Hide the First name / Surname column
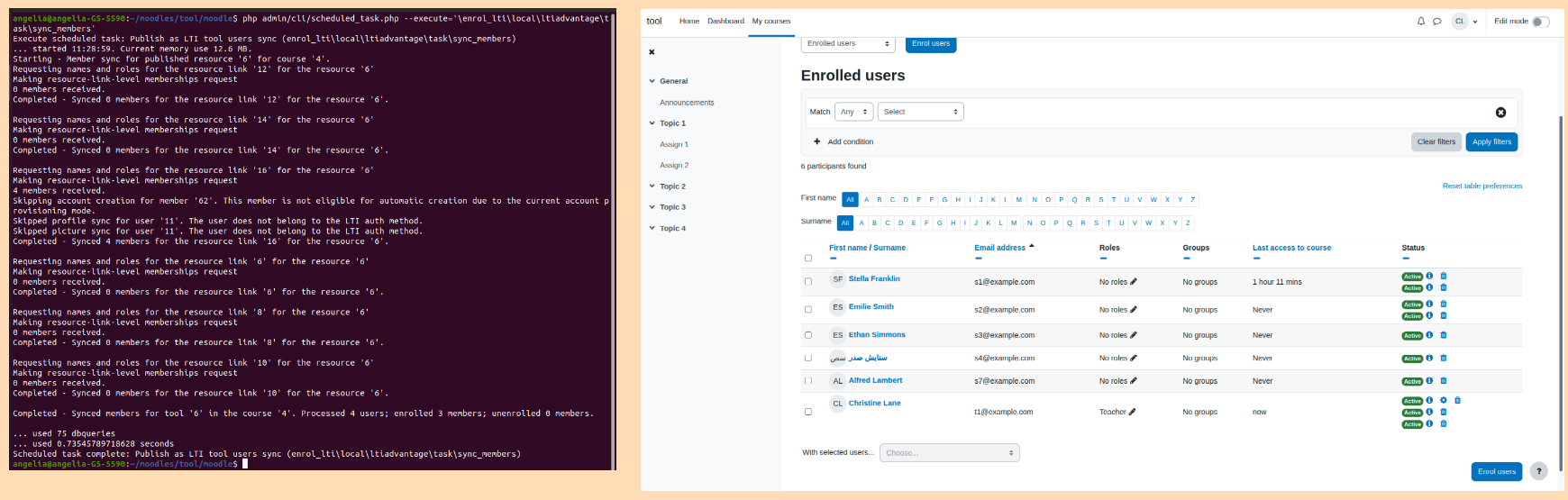This screenshot has height=500, width=1568. tap(833, 259)
